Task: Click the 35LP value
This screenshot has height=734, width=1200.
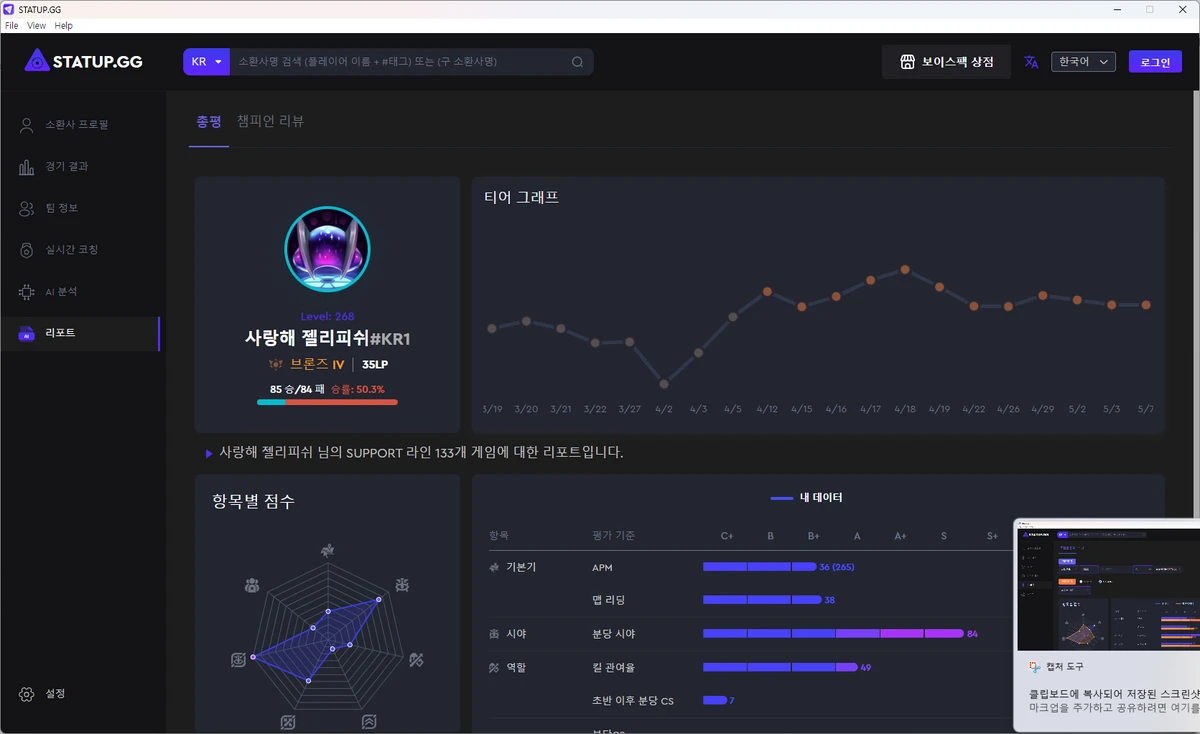Action: 375,365
